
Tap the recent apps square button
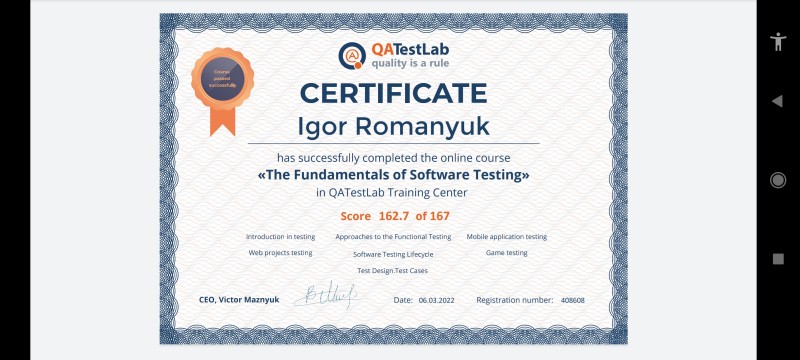[x=778, y=259]
